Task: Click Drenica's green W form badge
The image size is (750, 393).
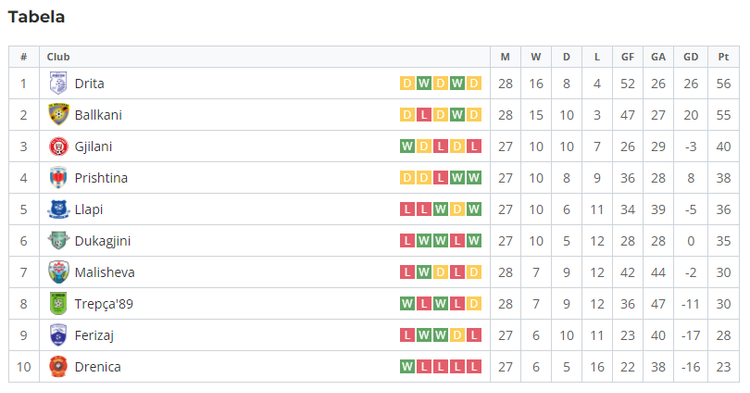Action: coord(407,367)
